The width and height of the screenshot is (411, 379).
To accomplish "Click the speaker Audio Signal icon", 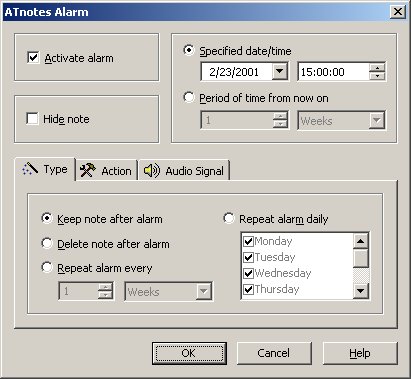I will tap(152, 171).
